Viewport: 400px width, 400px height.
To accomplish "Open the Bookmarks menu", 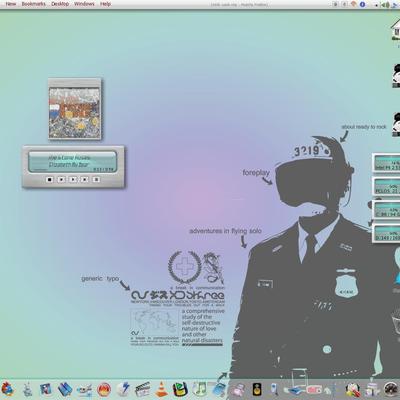I will coord(33,4).
